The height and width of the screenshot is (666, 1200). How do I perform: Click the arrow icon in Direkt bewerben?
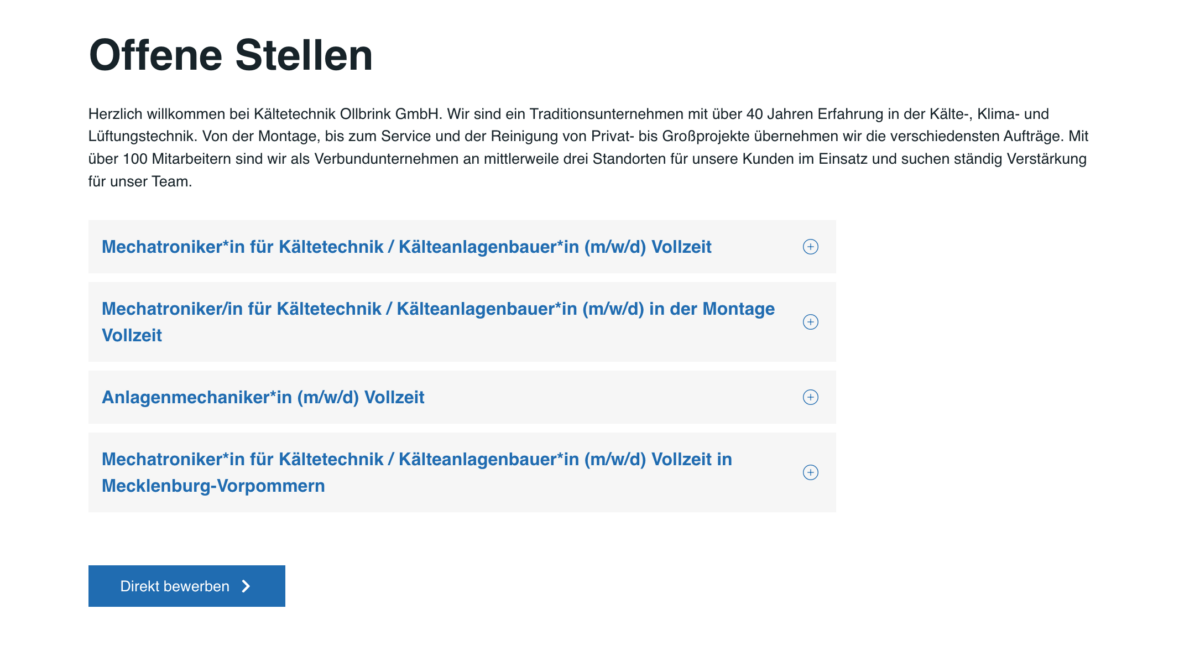tap(246, 587)
